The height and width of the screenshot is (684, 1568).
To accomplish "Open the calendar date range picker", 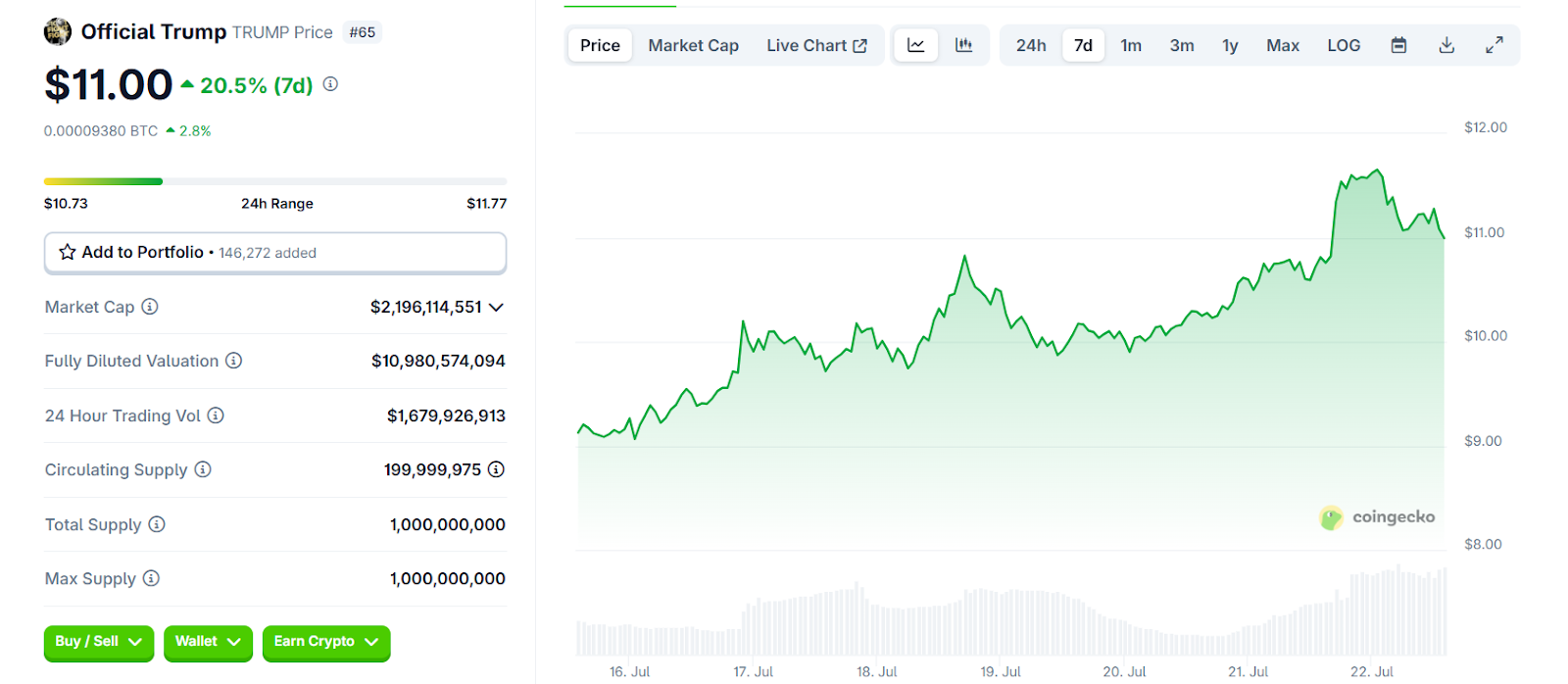I will [x=1398, y=45].
